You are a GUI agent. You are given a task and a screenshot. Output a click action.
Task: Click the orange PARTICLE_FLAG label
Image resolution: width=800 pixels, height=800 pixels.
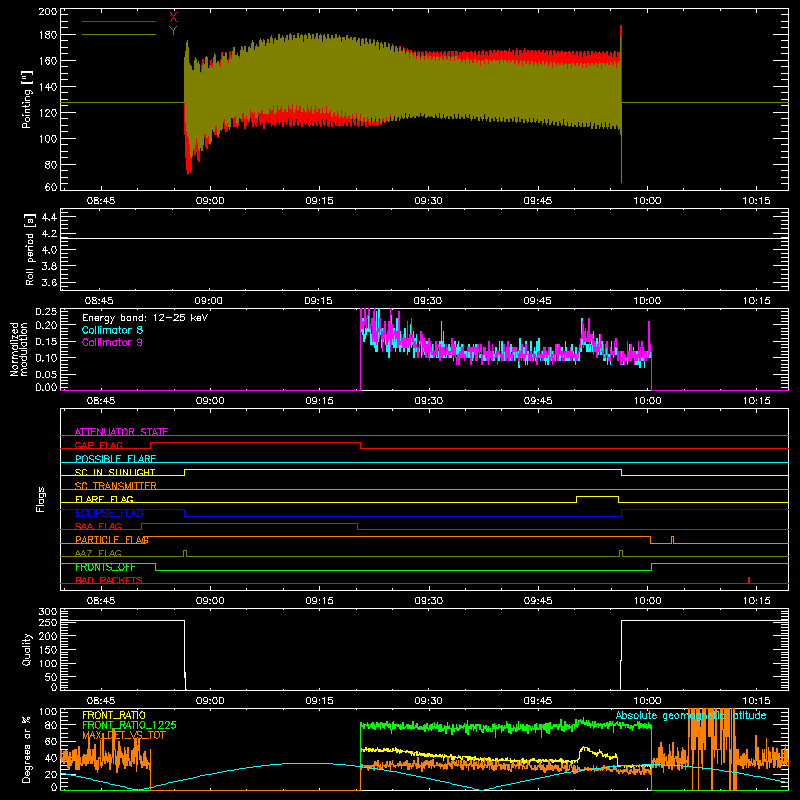pos(112,540)
